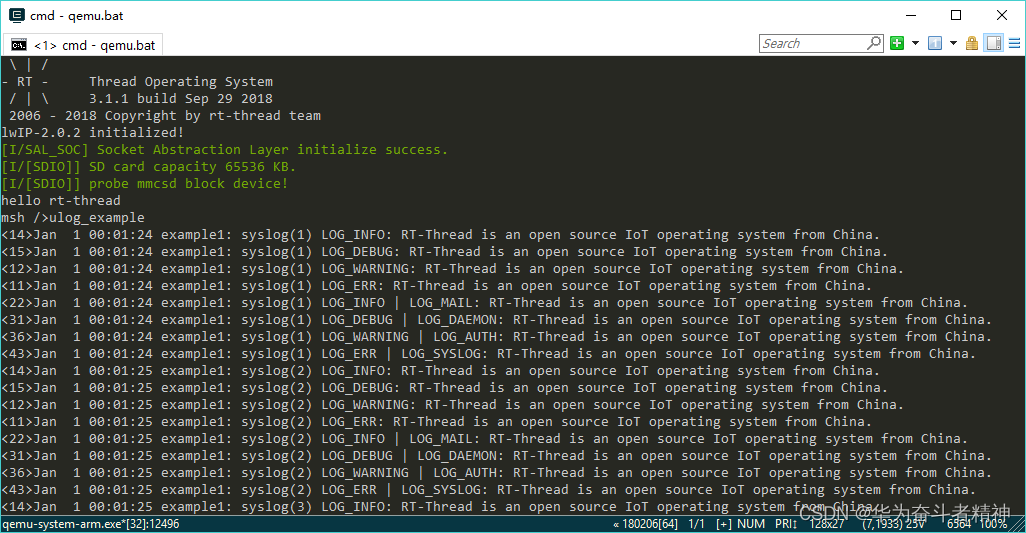Image resolution: width=1026 pixels, height=533 pixels.
Task: Click the 'PRI' priority indicator in status bar
Action: pyautogui.click(x=786, y=524)
